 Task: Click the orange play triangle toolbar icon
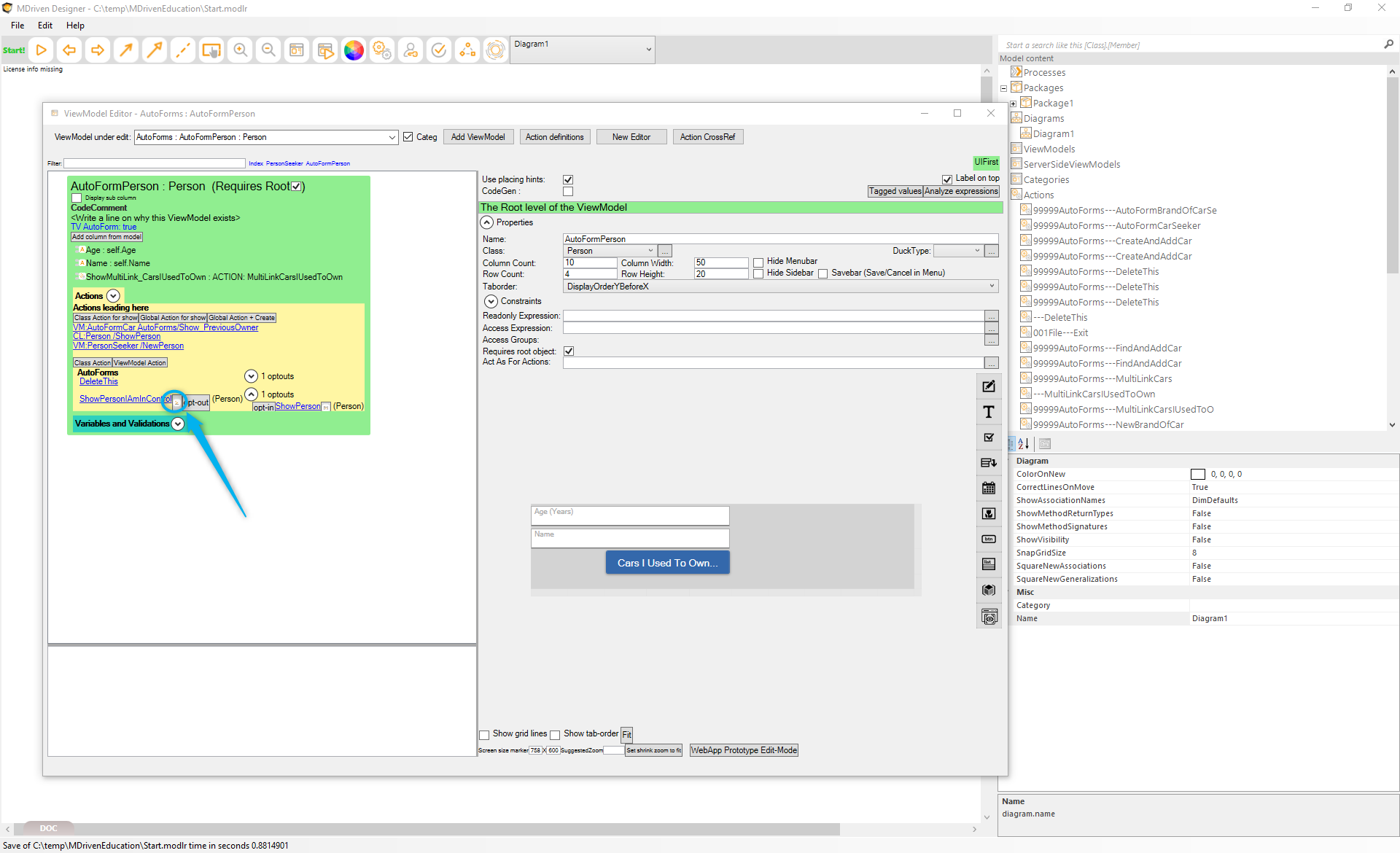[42, 50]
